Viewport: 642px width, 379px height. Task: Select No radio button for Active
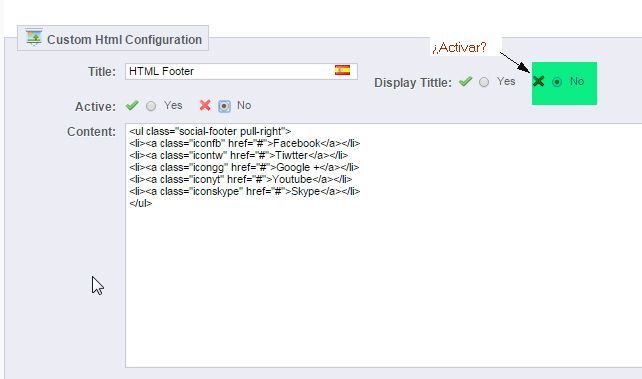tap(224, 106)
